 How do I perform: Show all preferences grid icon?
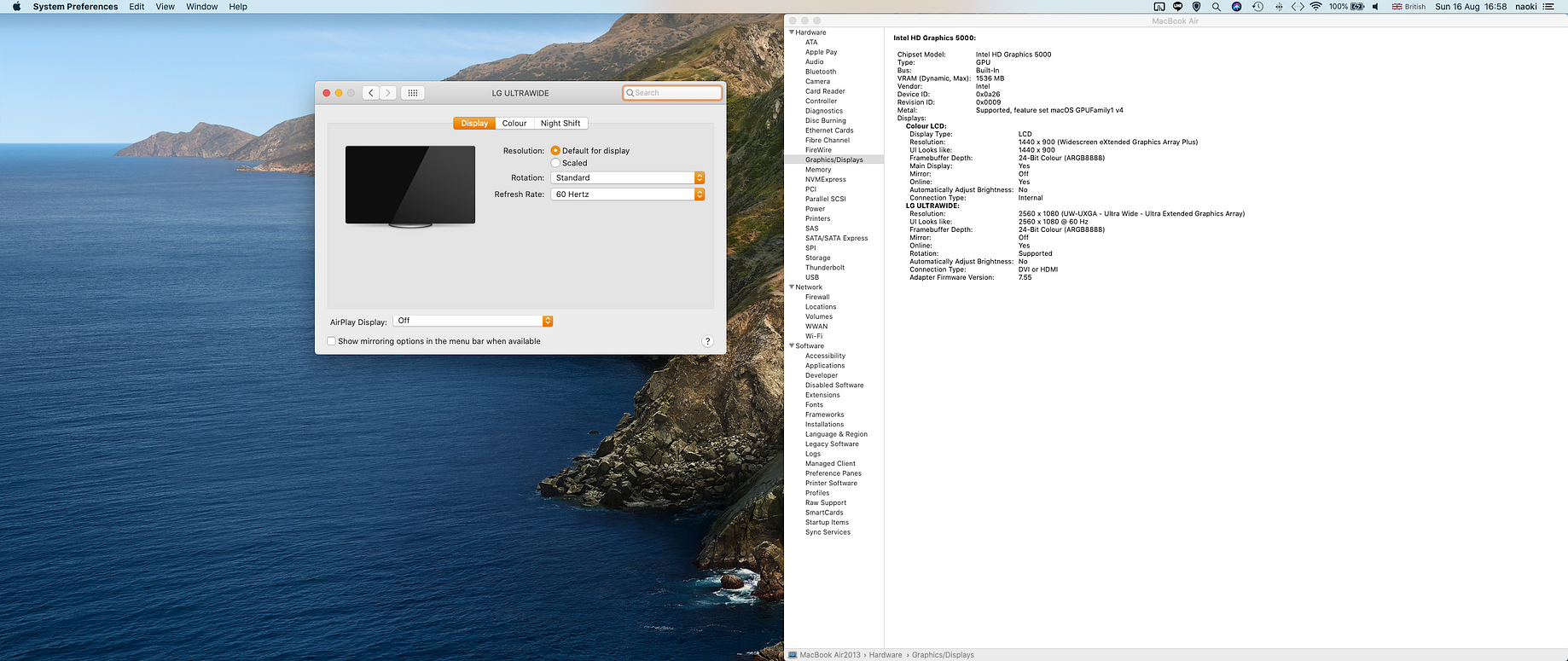[413, 93]
